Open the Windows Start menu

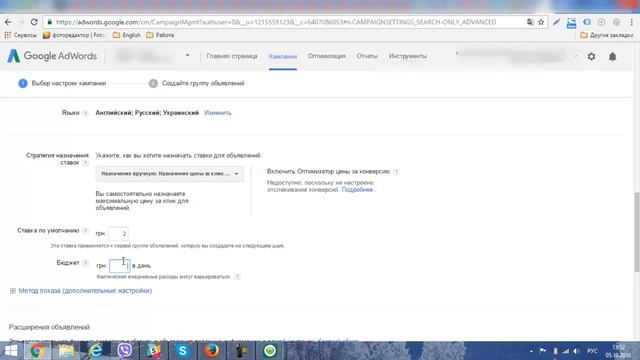tap(11, 351)
